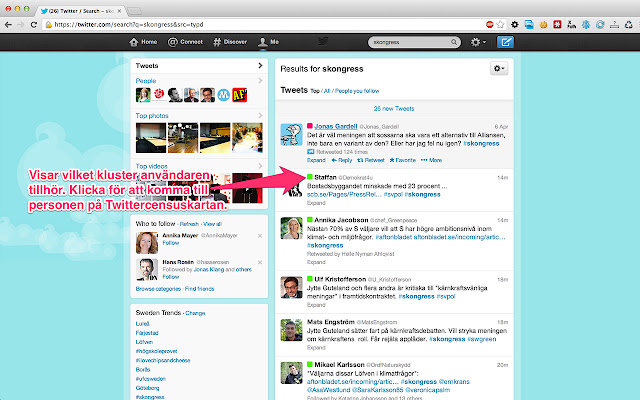Click the red adblock extension icon

coord(490,24)
